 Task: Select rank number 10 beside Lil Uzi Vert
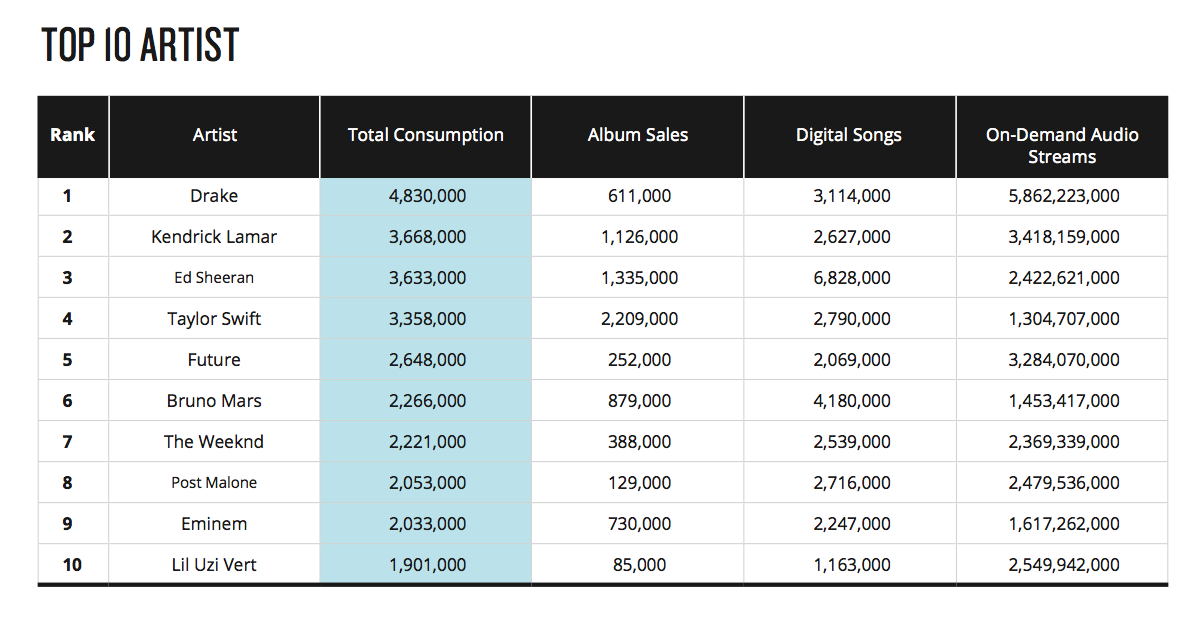point(72,566)
